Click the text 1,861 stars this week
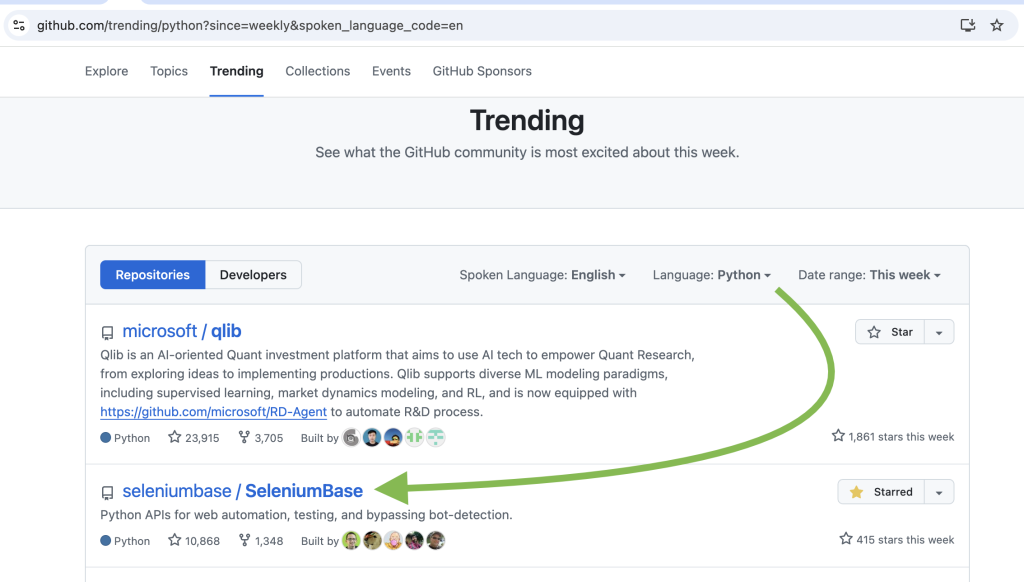Image resolution: width=1024 pixels, height=582 pixels. (893, 436)
